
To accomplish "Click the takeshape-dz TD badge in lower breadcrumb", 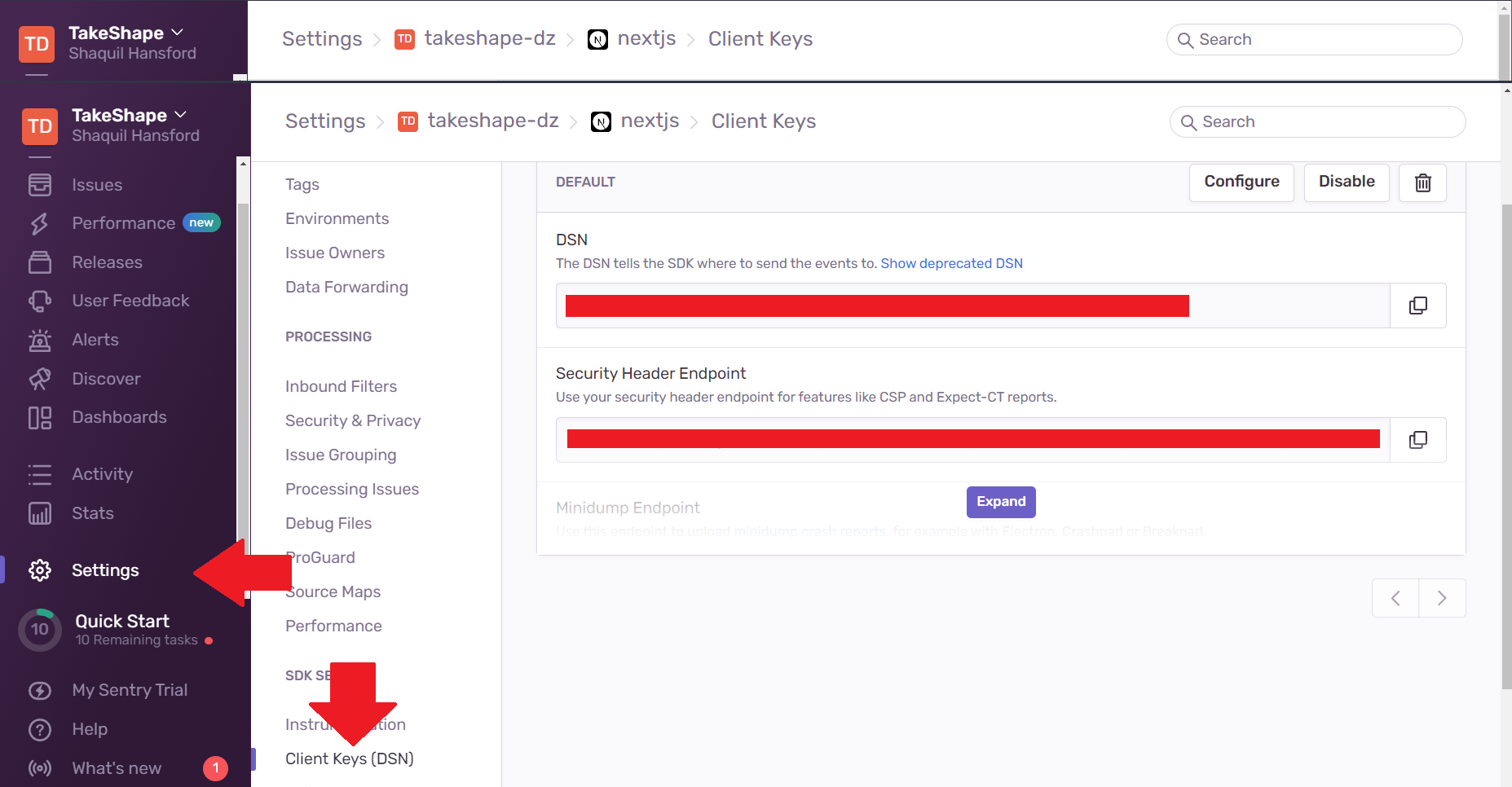I will tap(408, 121).
